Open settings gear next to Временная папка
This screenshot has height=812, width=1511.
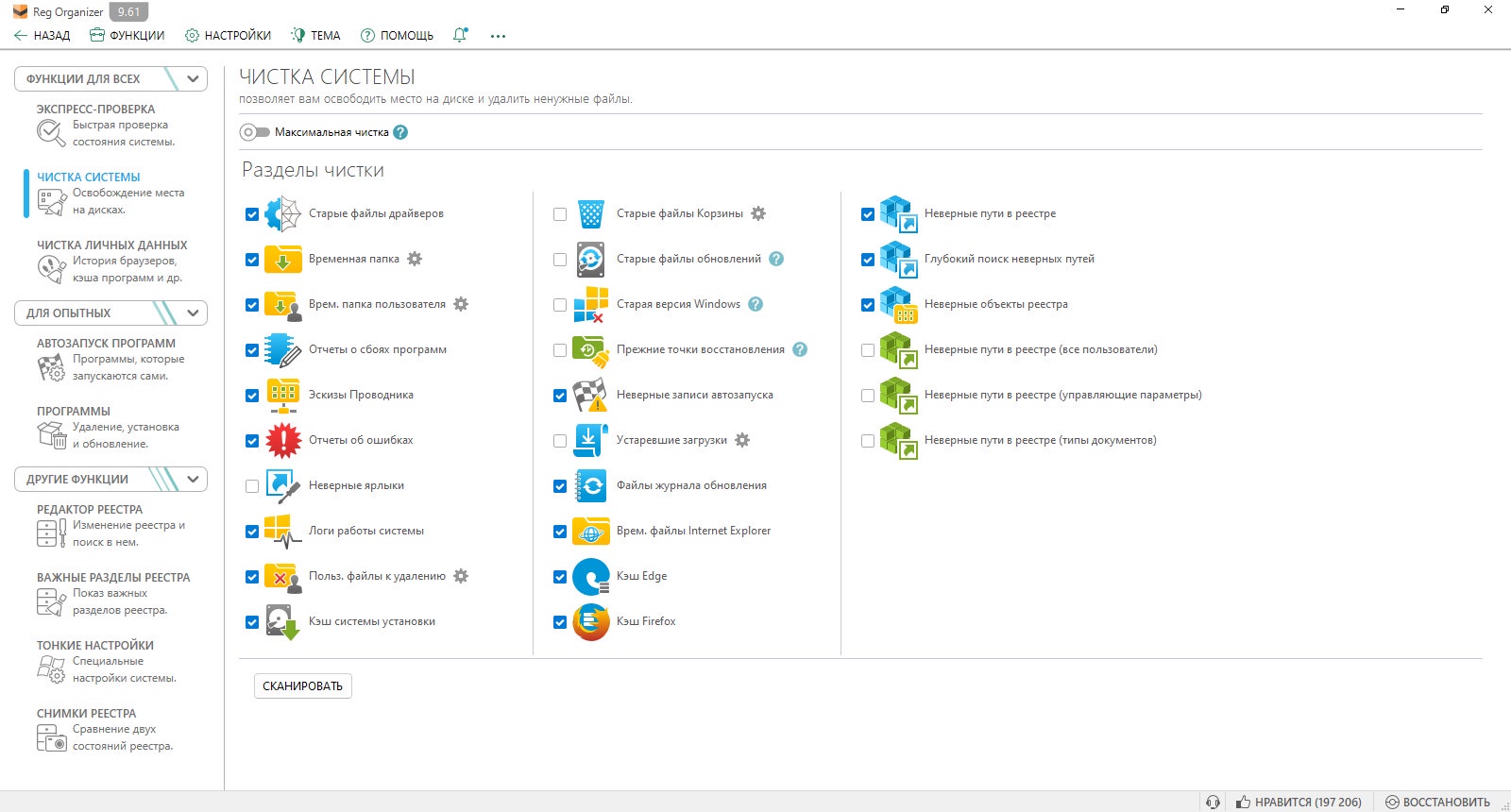[415, 259]
